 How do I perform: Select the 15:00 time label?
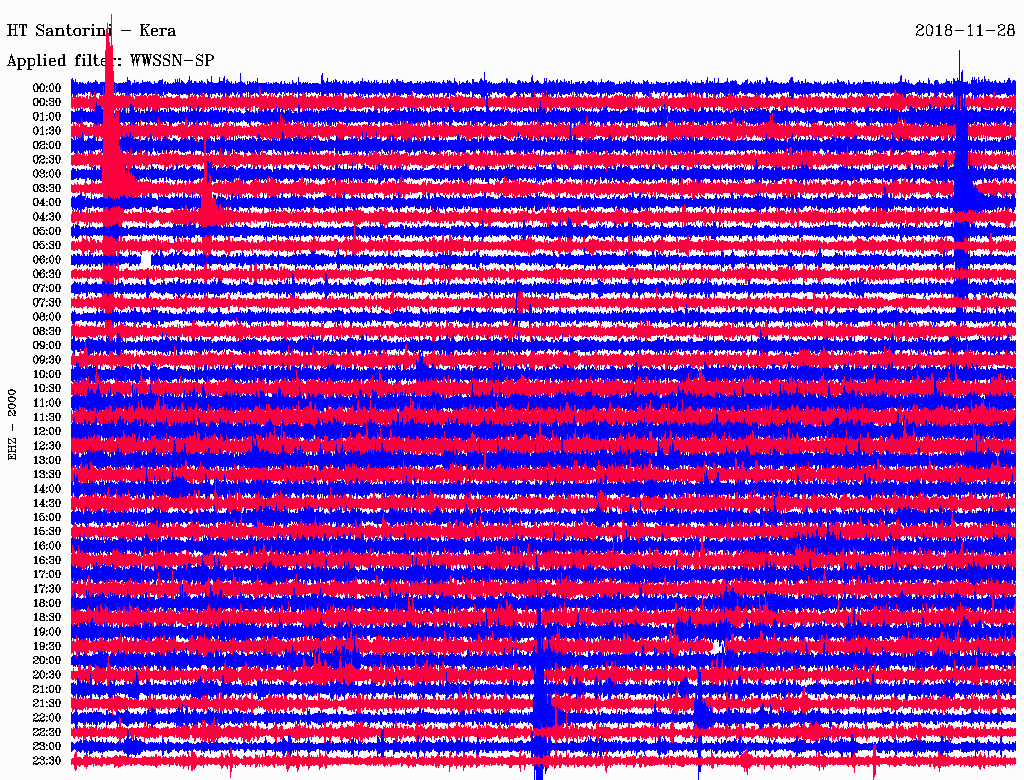tap(47, 517)
